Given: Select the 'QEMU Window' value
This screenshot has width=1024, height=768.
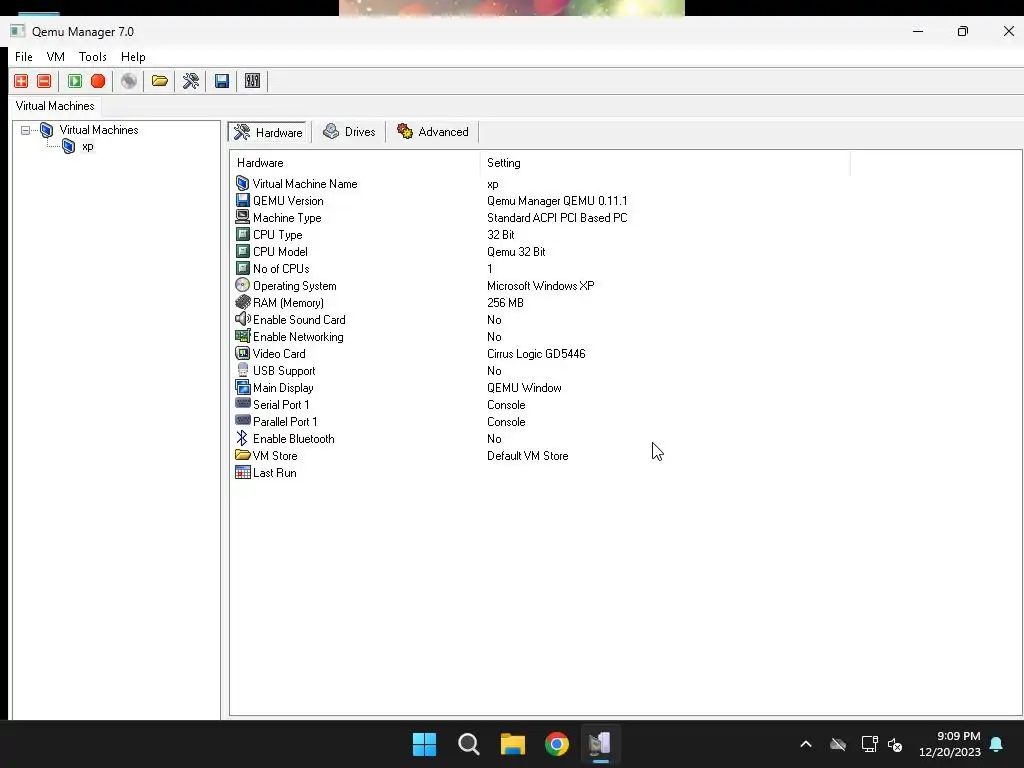Looking at the screenshot, I should click(x=524, y=388).
